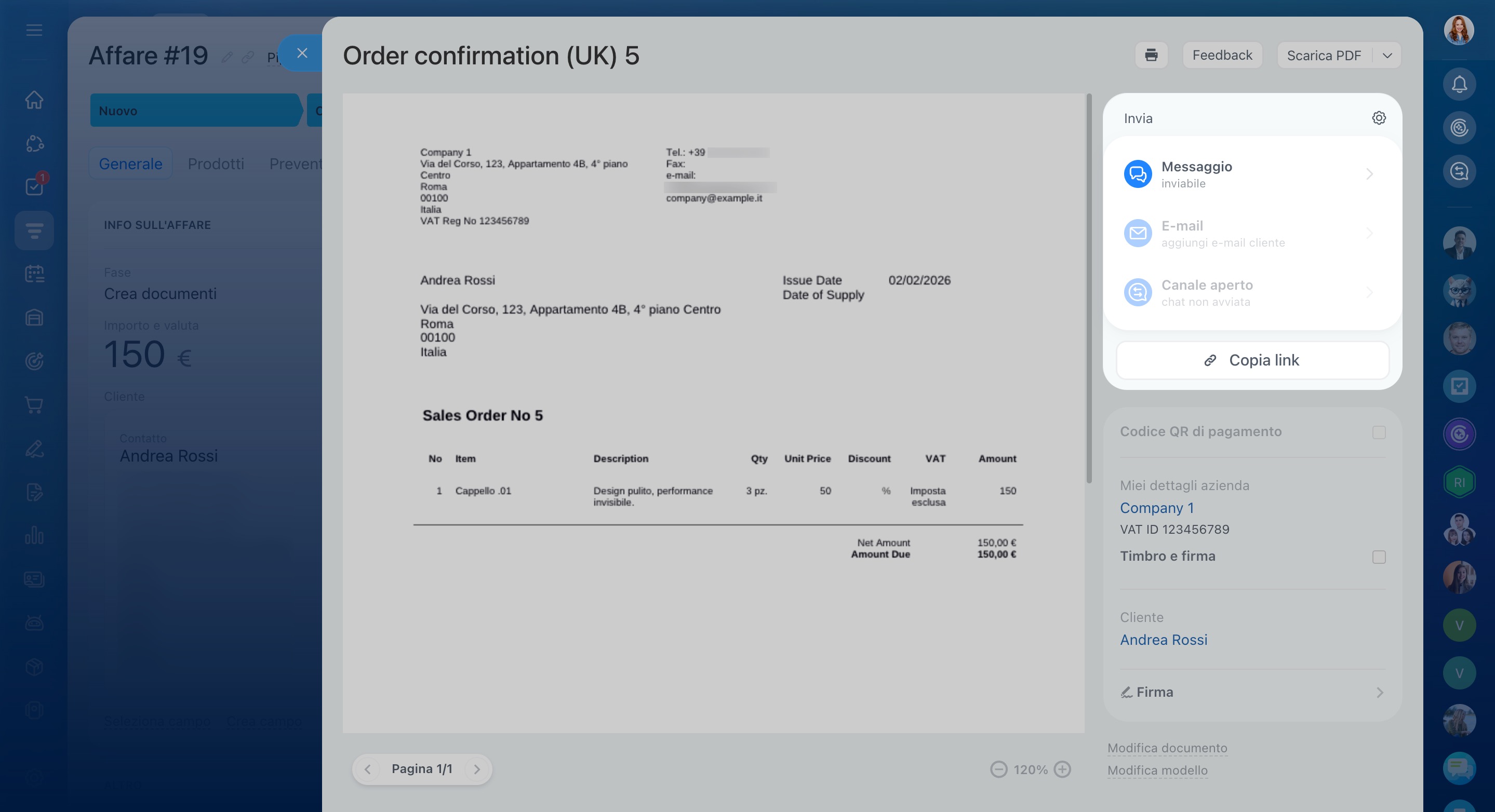The width and height of the screenshot is (1495, 812).
Task: Open the calendar icon in the sidebar
Action: [34, 274]
